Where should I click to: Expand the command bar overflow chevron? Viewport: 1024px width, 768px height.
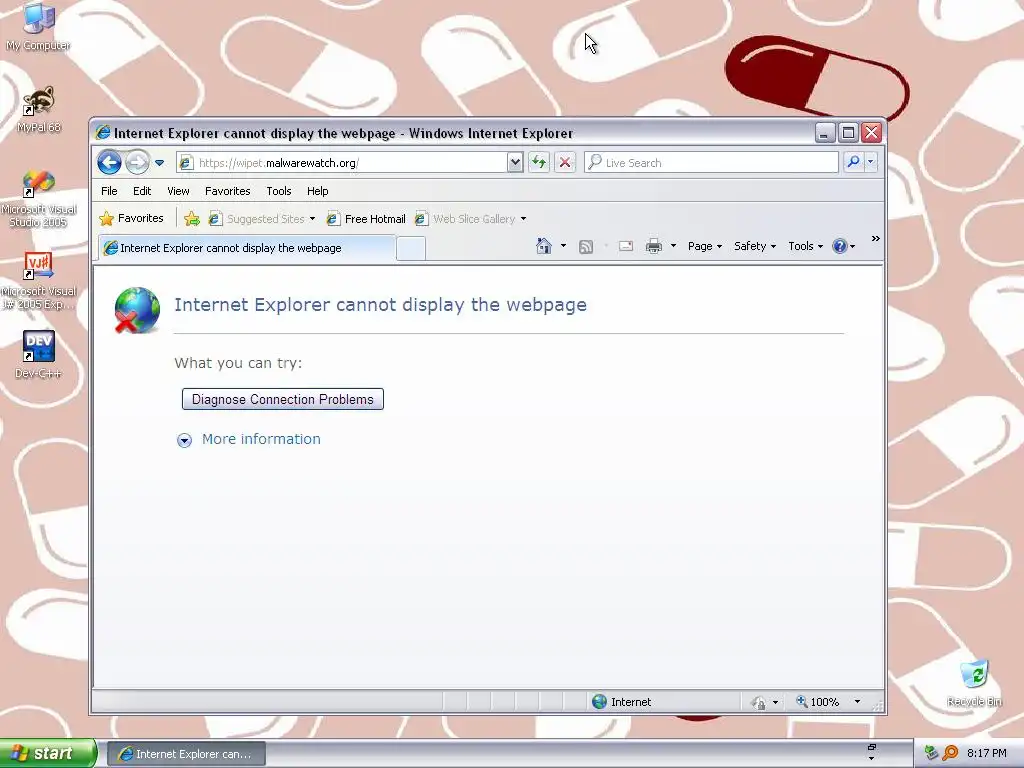[875, 239]
